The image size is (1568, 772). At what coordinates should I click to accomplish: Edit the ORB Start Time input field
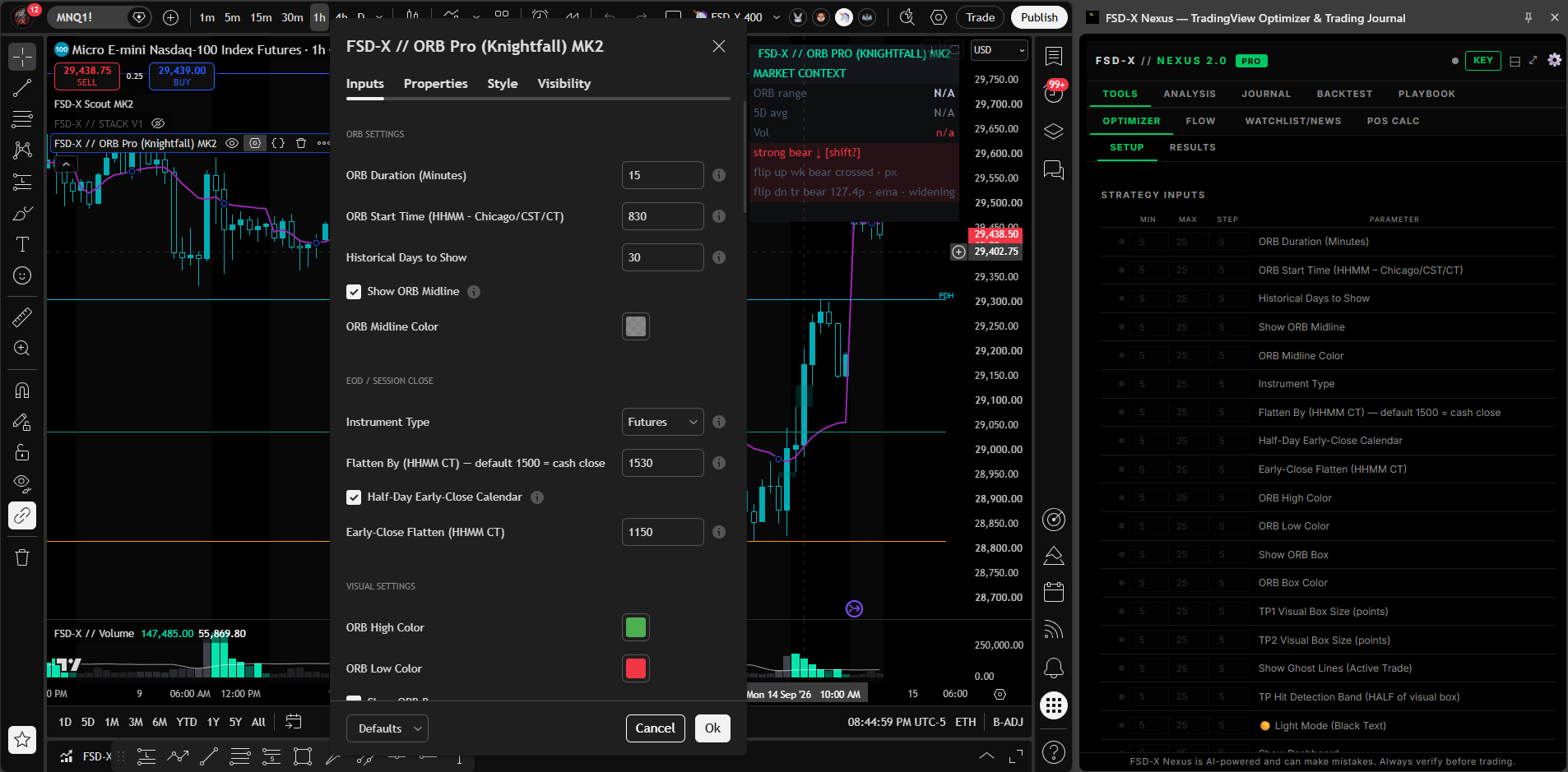point(662,216)
